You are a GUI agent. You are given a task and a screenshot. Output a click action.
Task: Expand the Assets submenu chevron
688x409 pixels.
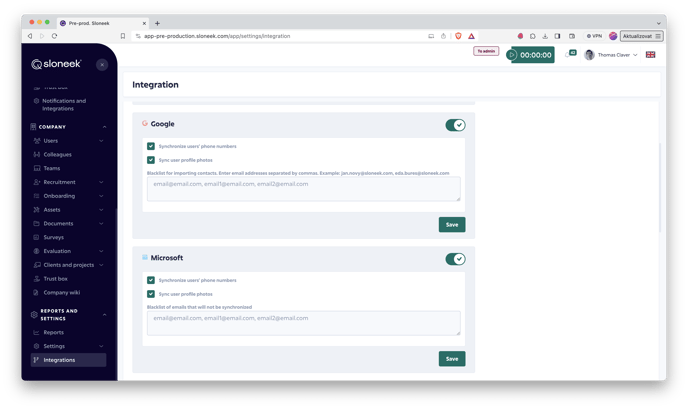101,210
